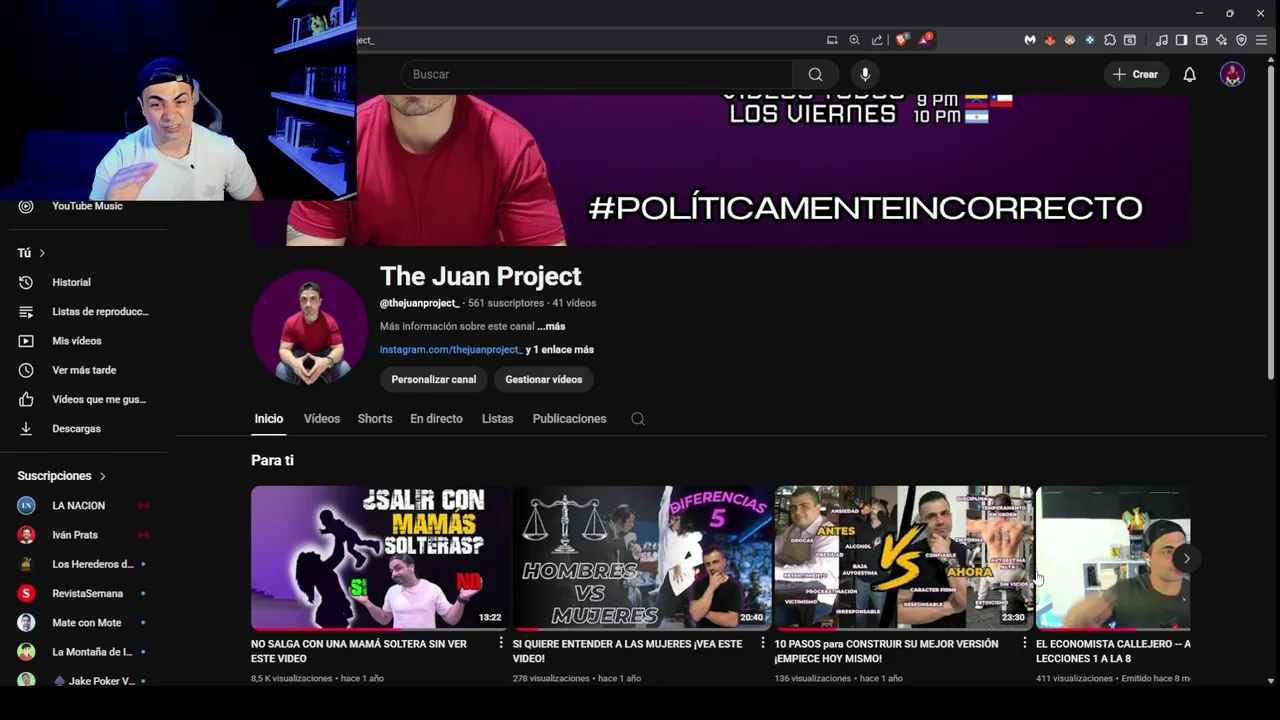Expand the Tú section chevron

(x=42, y=253)
